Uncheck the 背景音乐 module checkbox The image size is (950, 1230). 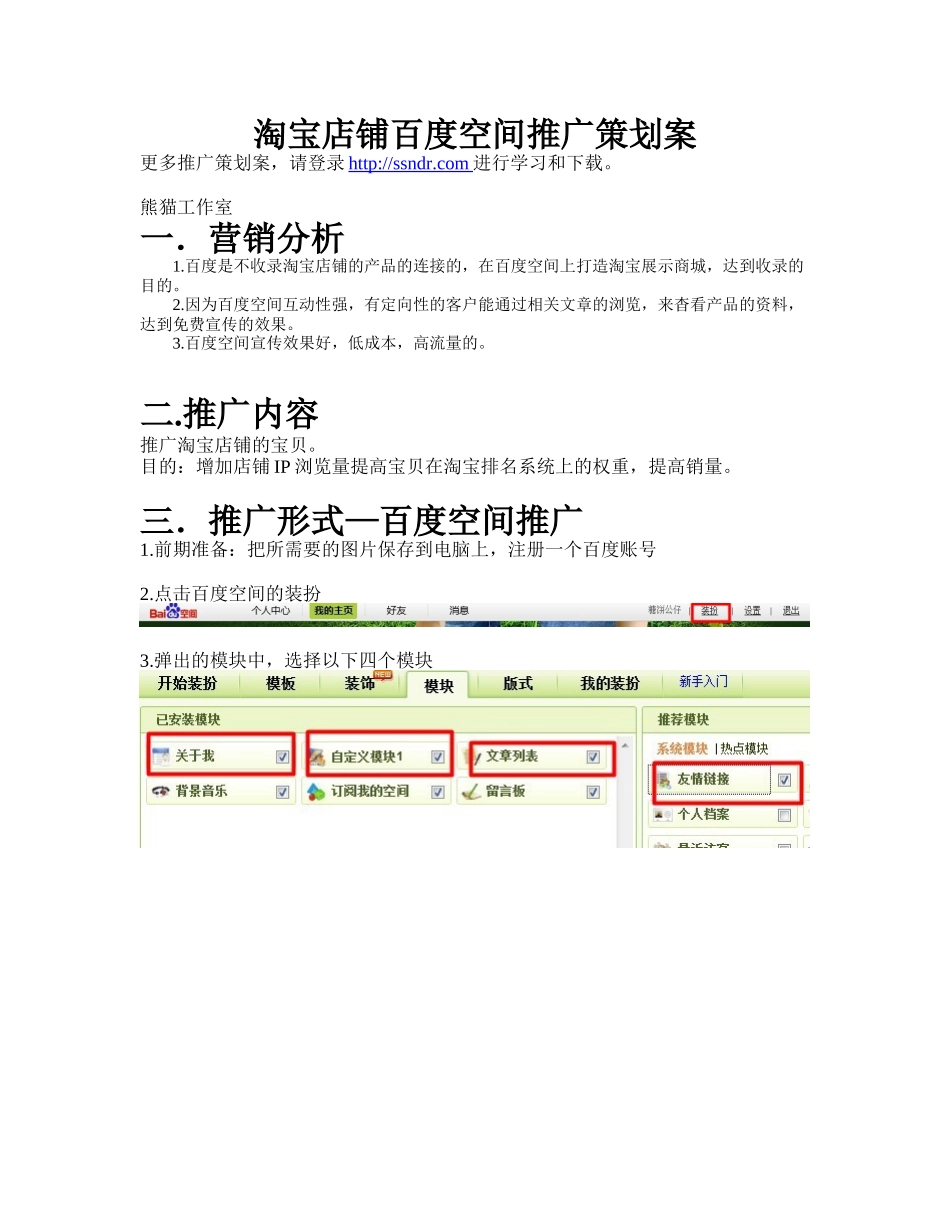tap(282, 792)
